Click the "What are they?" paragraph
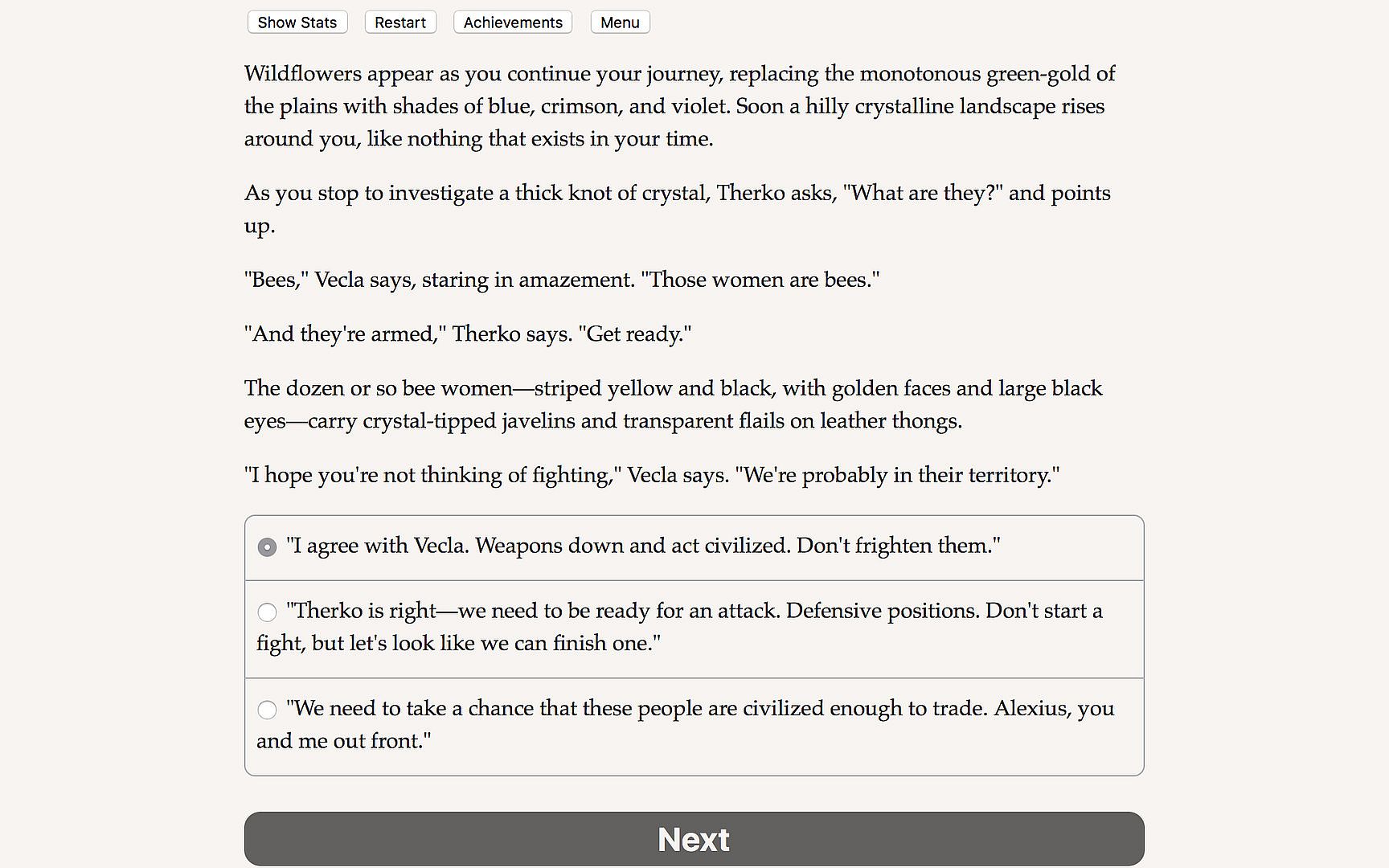The image size is (1389, 868). point(677,194)
